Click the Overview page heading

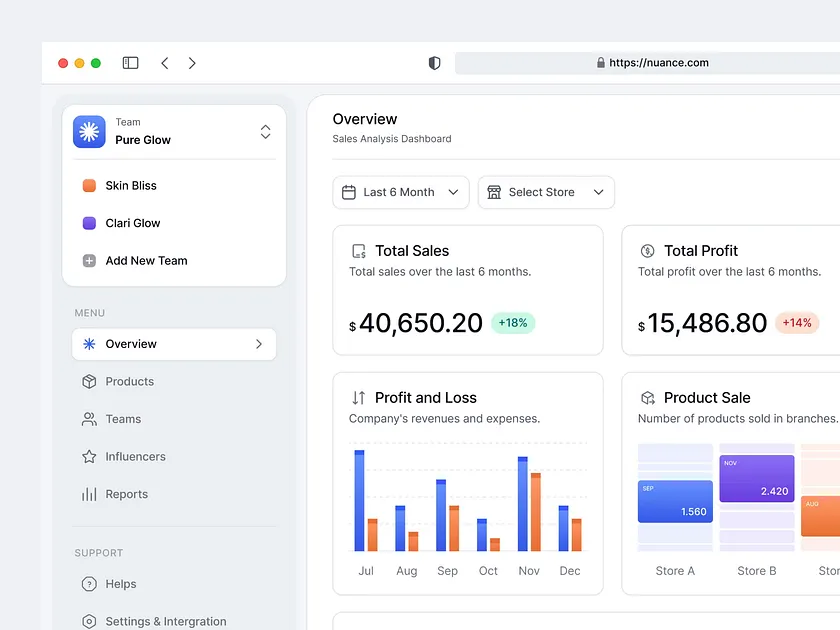click(x=365, y=119)
